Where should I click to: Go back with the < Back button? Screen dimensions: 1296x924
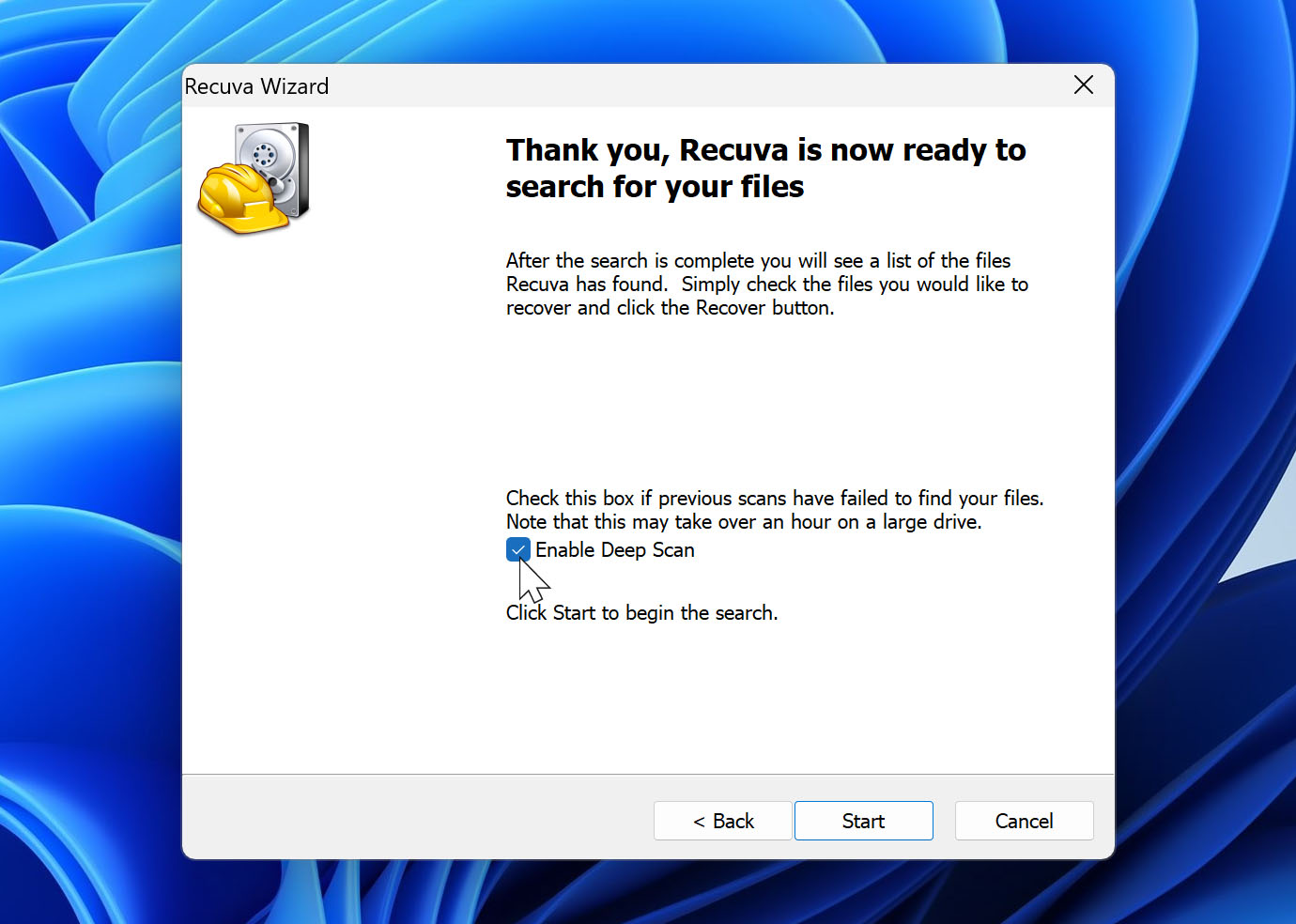tap(723, 821)
